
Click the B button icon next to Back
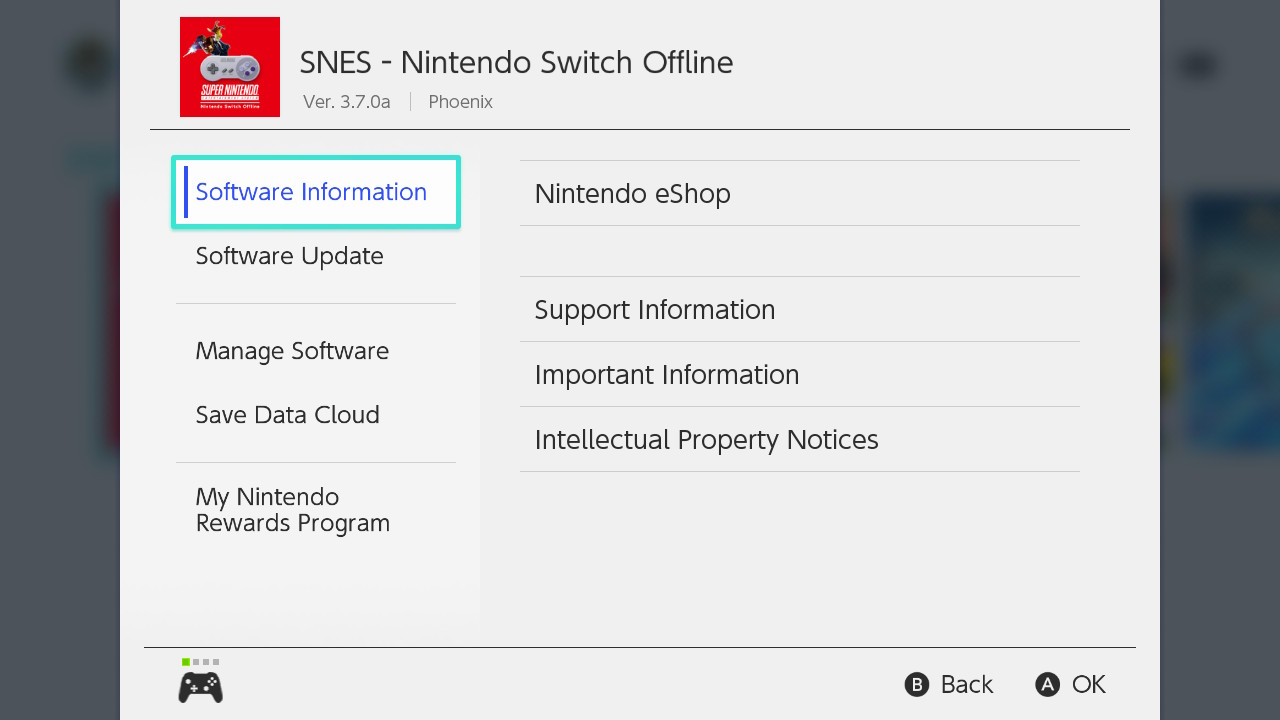pos(917,684)
